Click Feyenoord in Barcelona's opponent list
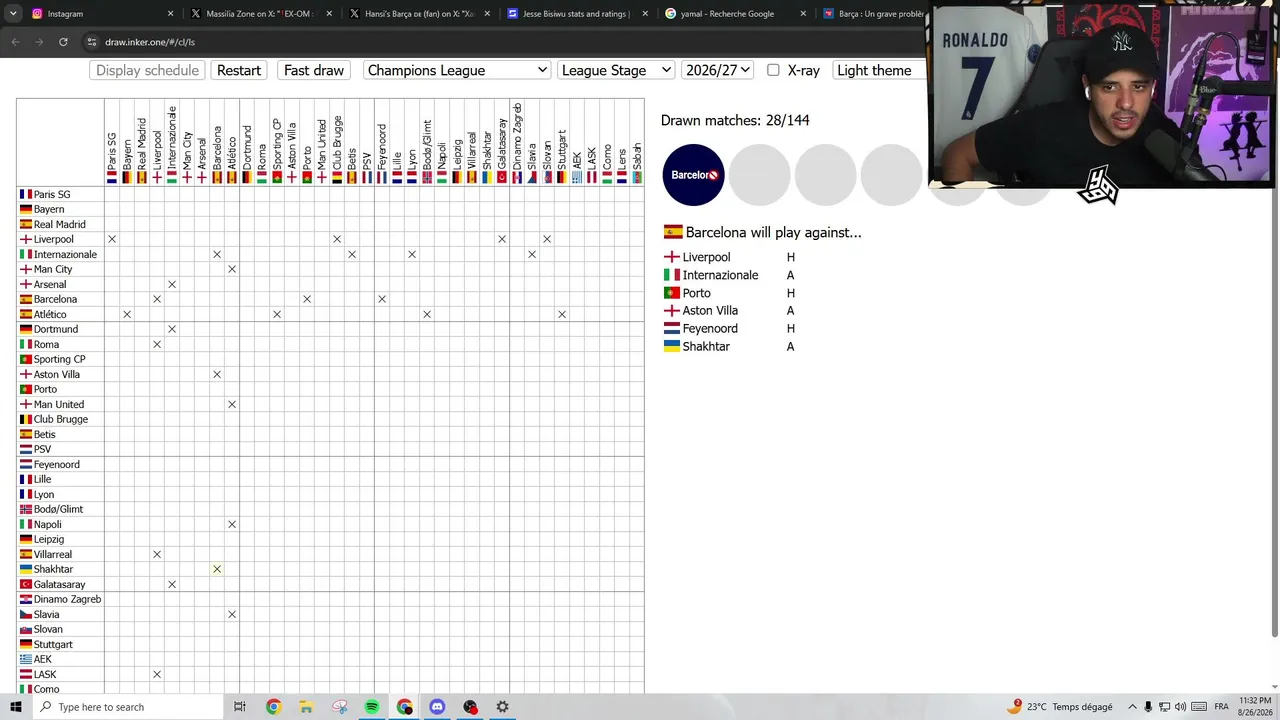 [701, 328]
